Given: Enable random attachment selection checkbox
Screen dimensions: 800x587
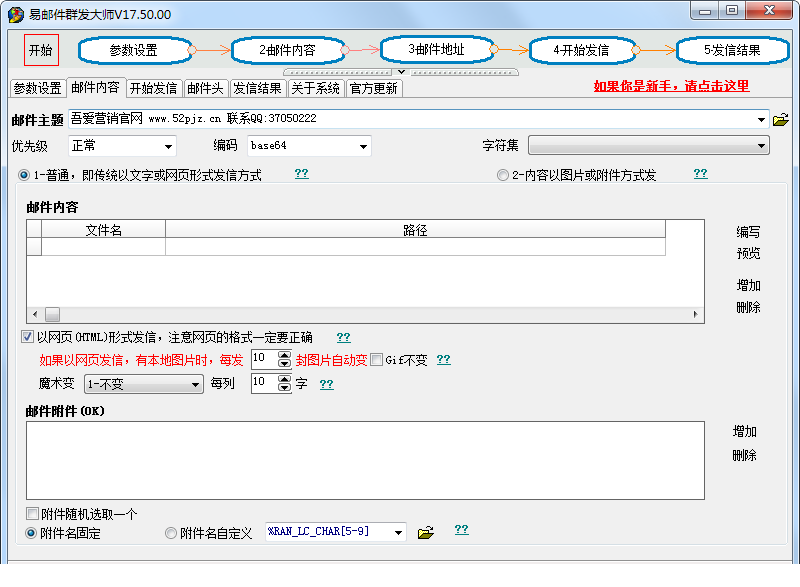Looking at the screenshot, I should pos(32,513).
